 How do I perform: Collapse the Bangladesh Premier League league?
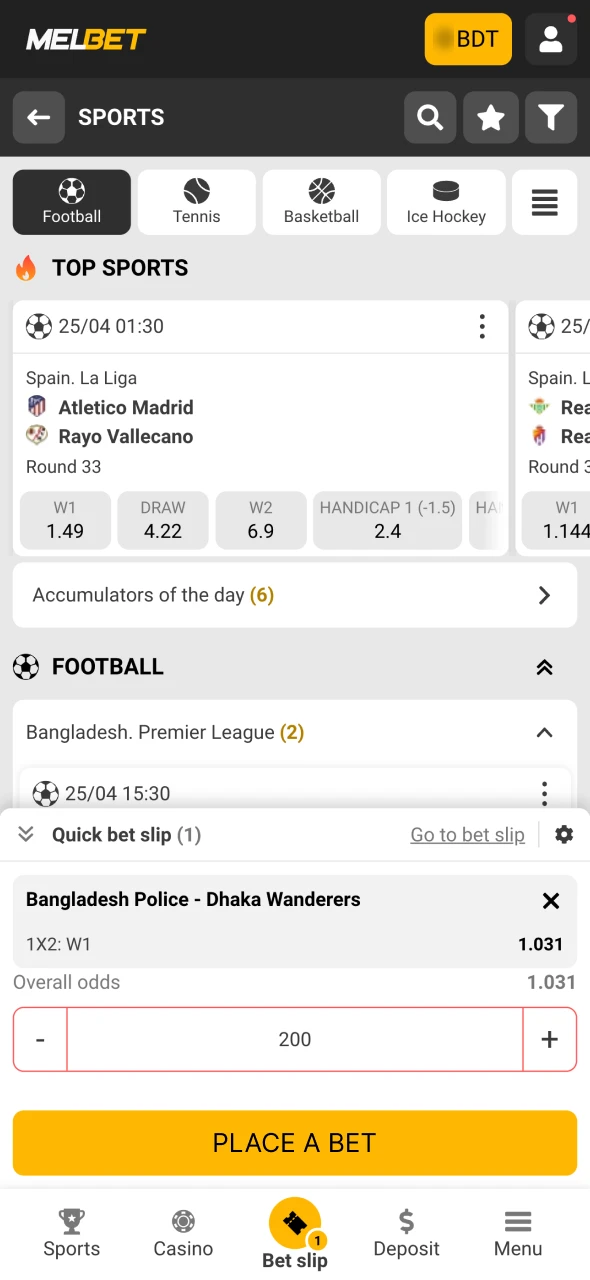coord(544,732)
